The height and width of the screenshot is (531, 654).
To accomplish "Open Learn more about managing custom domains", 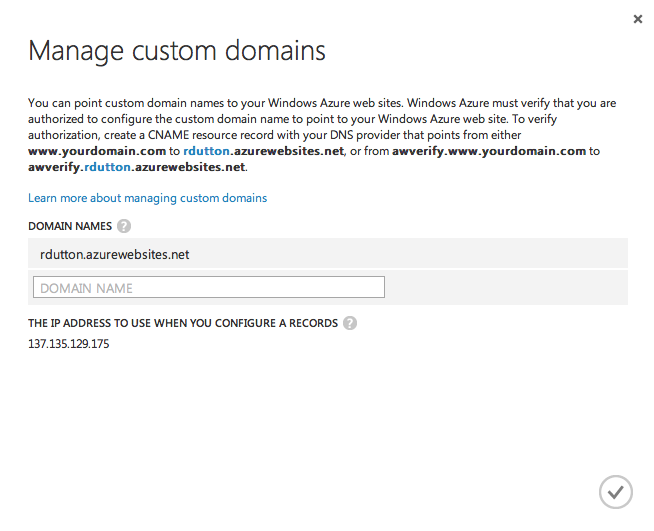I will pyautogui.click(x=147, y=198).
